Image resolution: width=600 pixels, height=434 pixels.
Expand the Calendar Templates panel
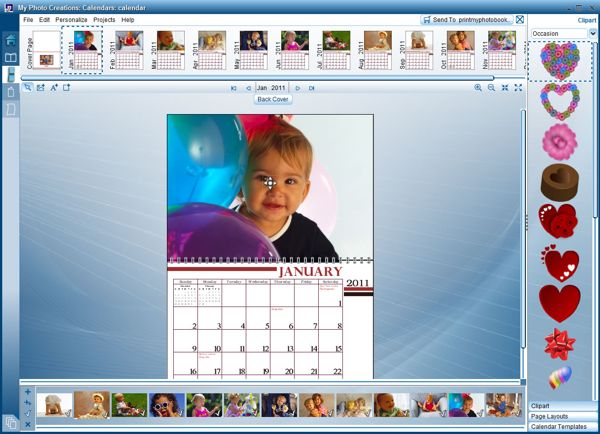click(x=563, y=427)
